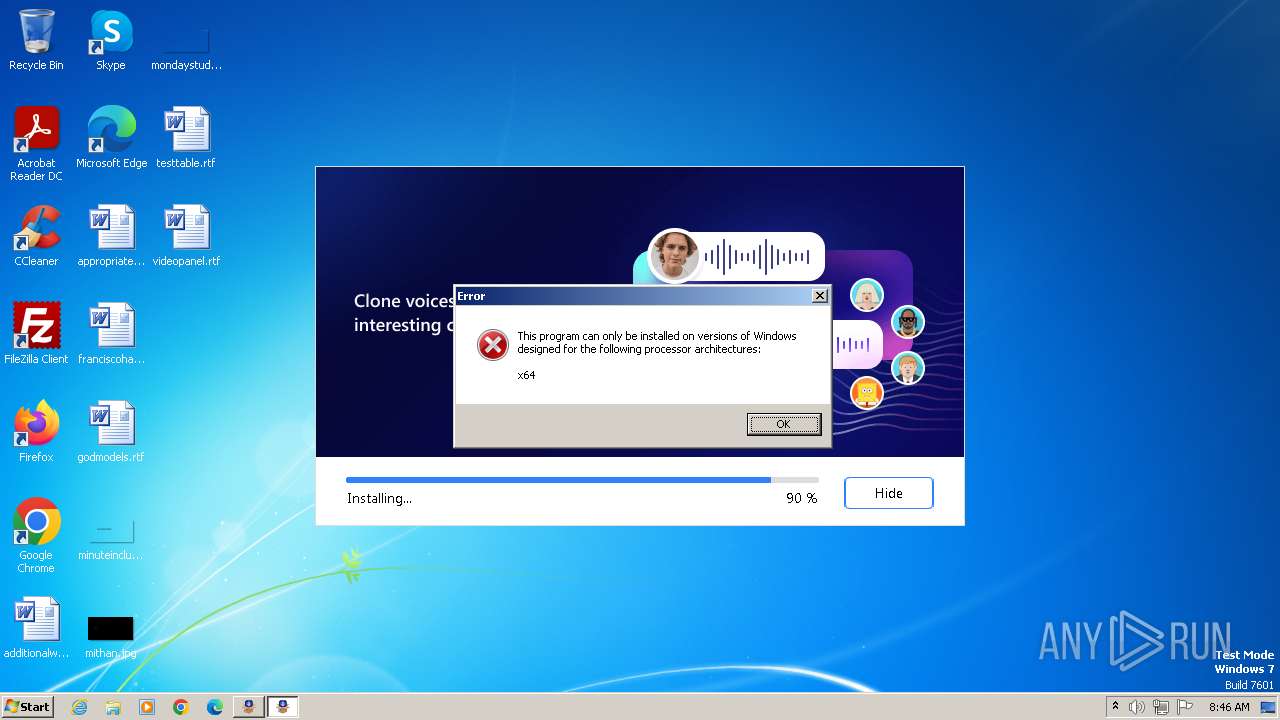Select the videopanel.rtf document

coord(186,236)
